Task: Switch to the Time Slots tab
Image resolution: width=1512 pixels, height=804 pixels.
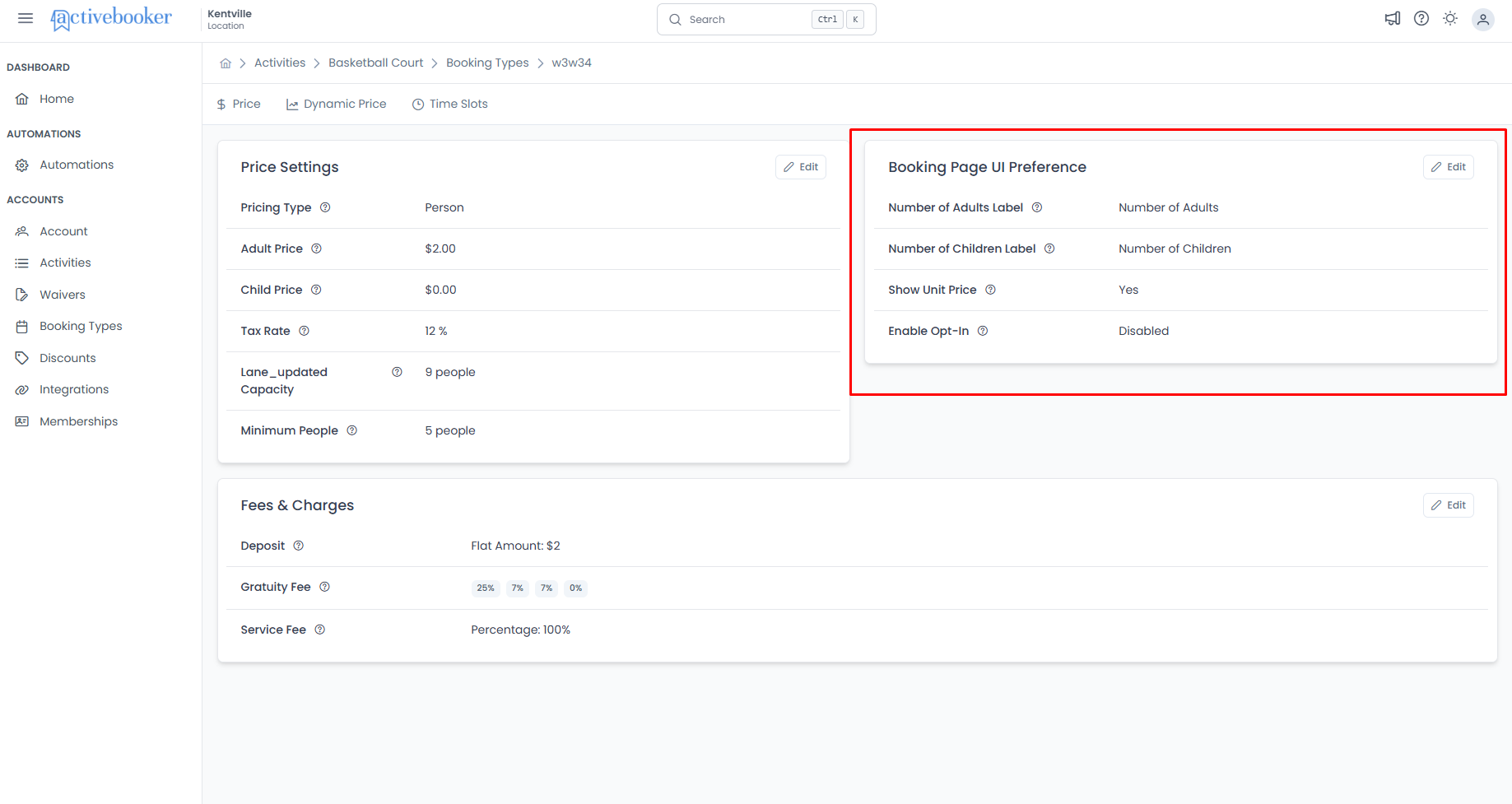Action: tap(449, 104)
